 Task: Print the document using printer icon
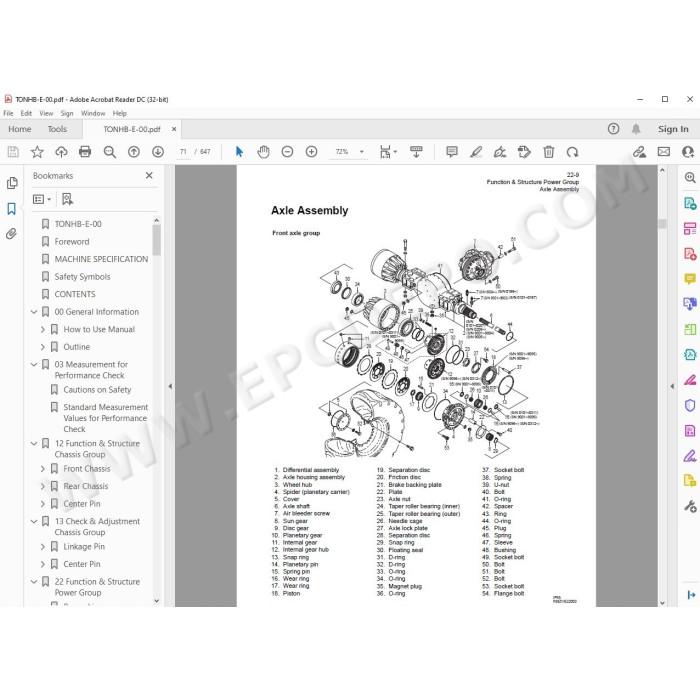coord(85,152)
